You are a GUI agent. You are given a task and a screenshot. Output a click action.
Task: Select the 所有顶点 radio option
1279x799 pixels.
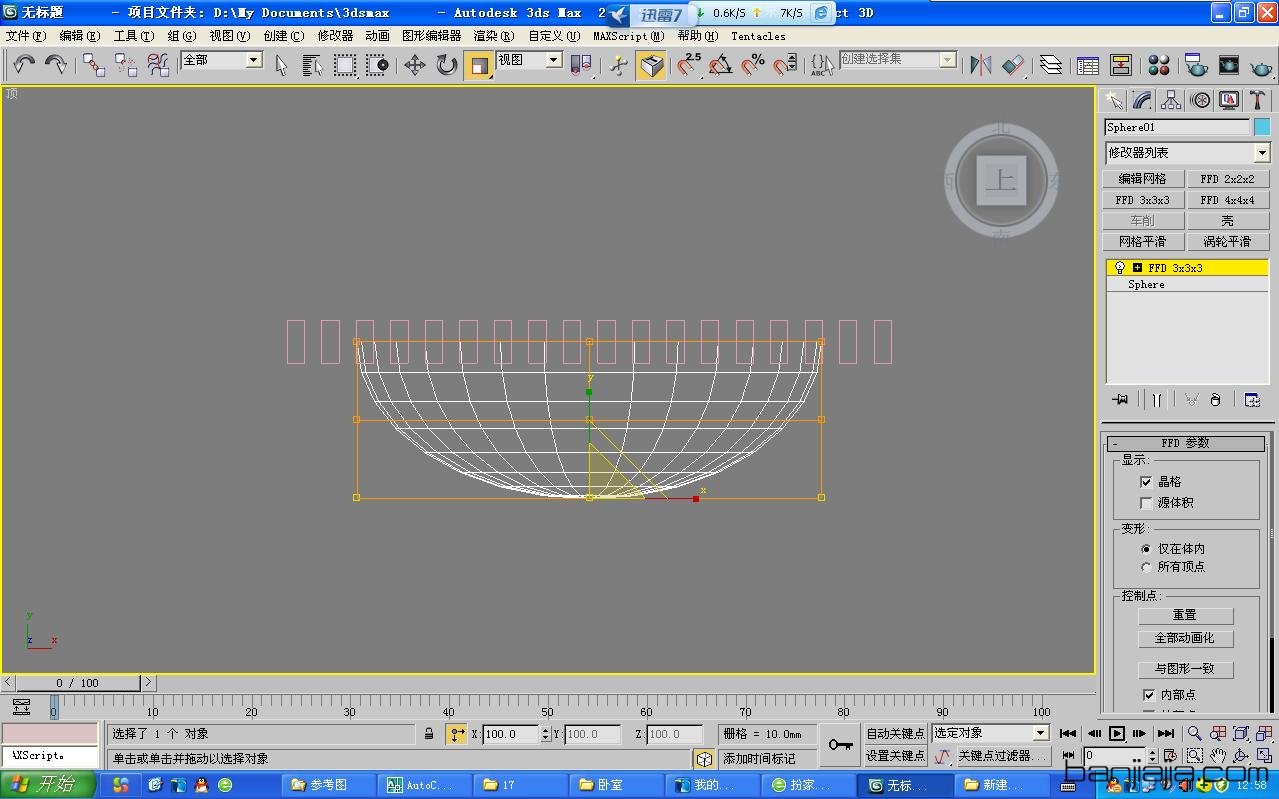point(1146,567)
